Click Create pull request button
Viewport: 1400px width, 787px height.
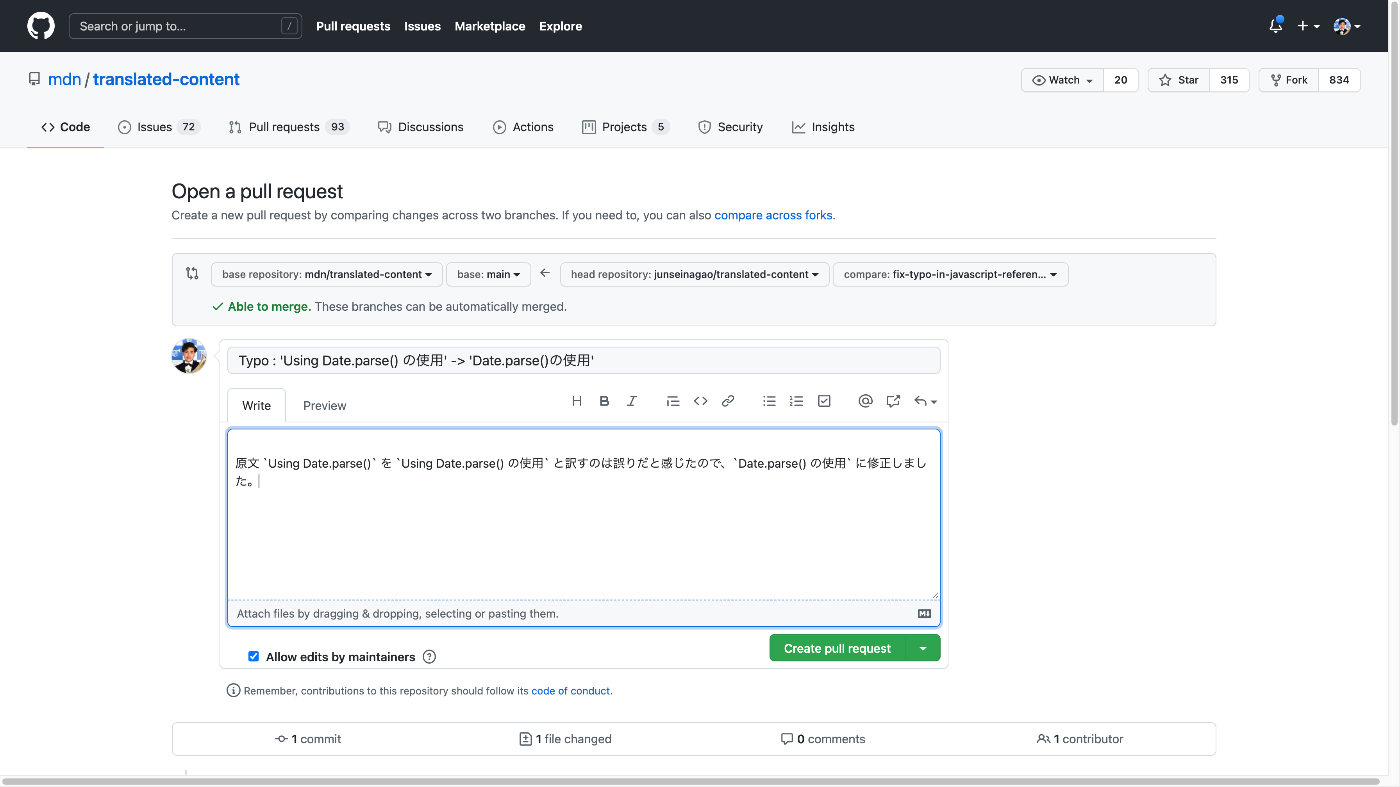pos(838,648)
